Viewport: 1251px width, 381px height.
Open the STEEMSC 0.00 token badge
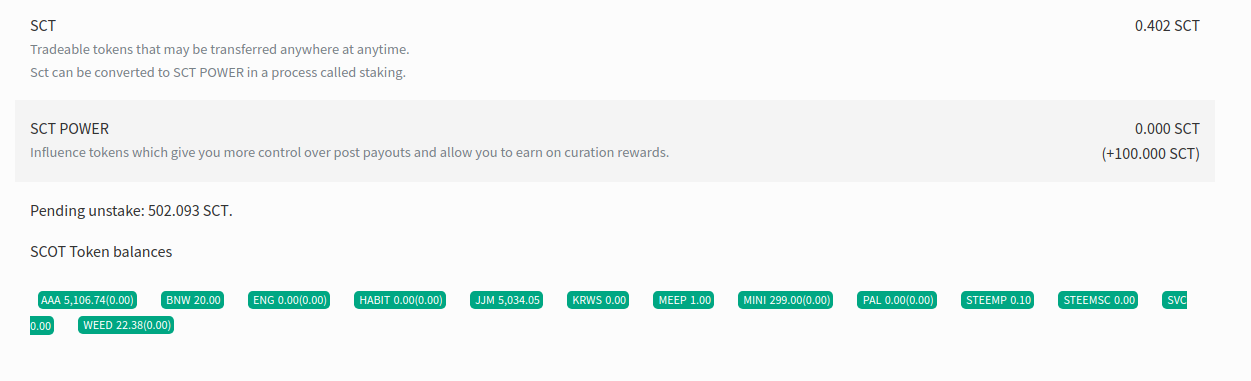click(1098, 300)
